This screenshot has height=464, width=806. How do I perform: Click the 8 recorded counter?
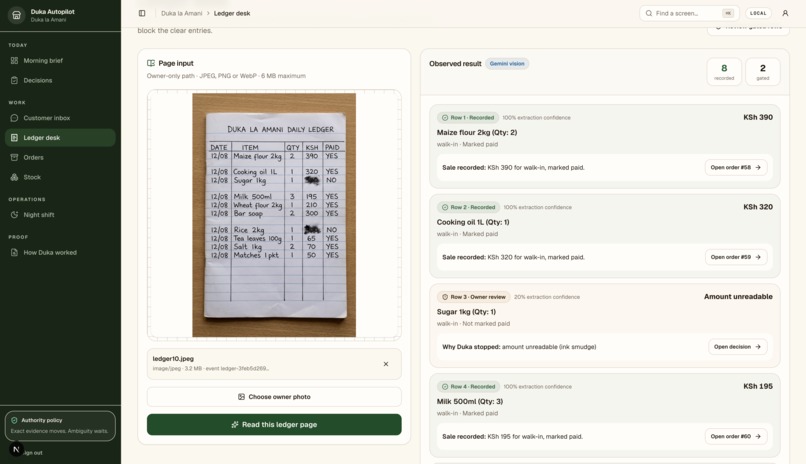pos(724,71)
